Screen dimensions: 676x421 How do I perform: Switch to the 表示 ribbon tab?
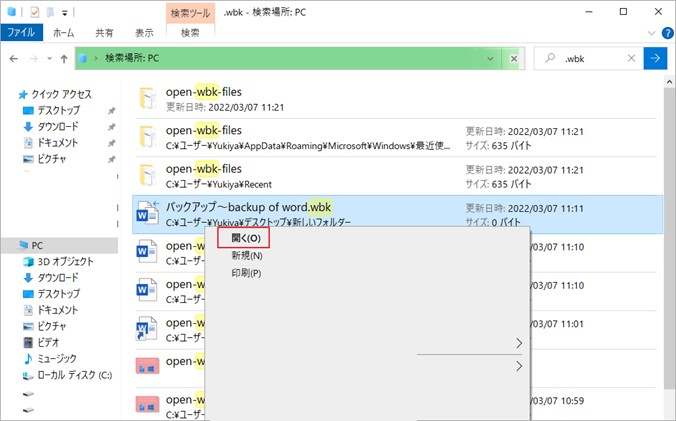144,33
